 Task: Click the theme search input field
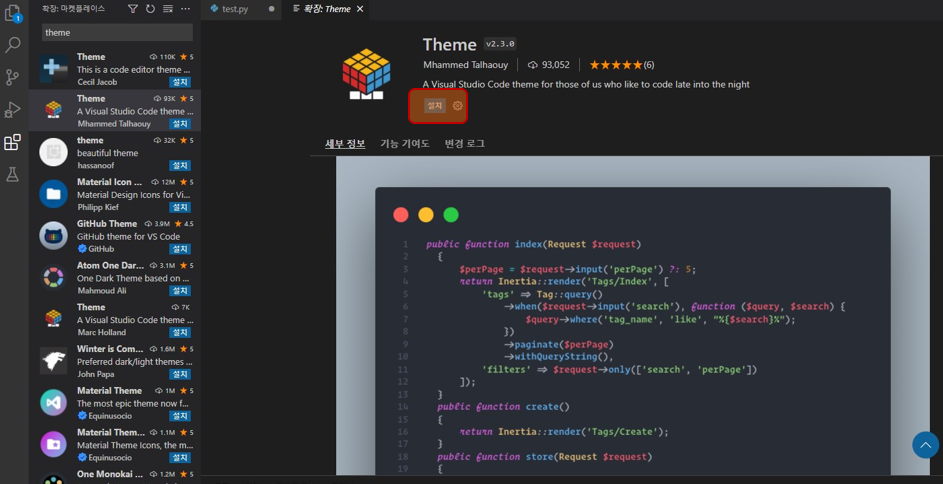point(117,32)
